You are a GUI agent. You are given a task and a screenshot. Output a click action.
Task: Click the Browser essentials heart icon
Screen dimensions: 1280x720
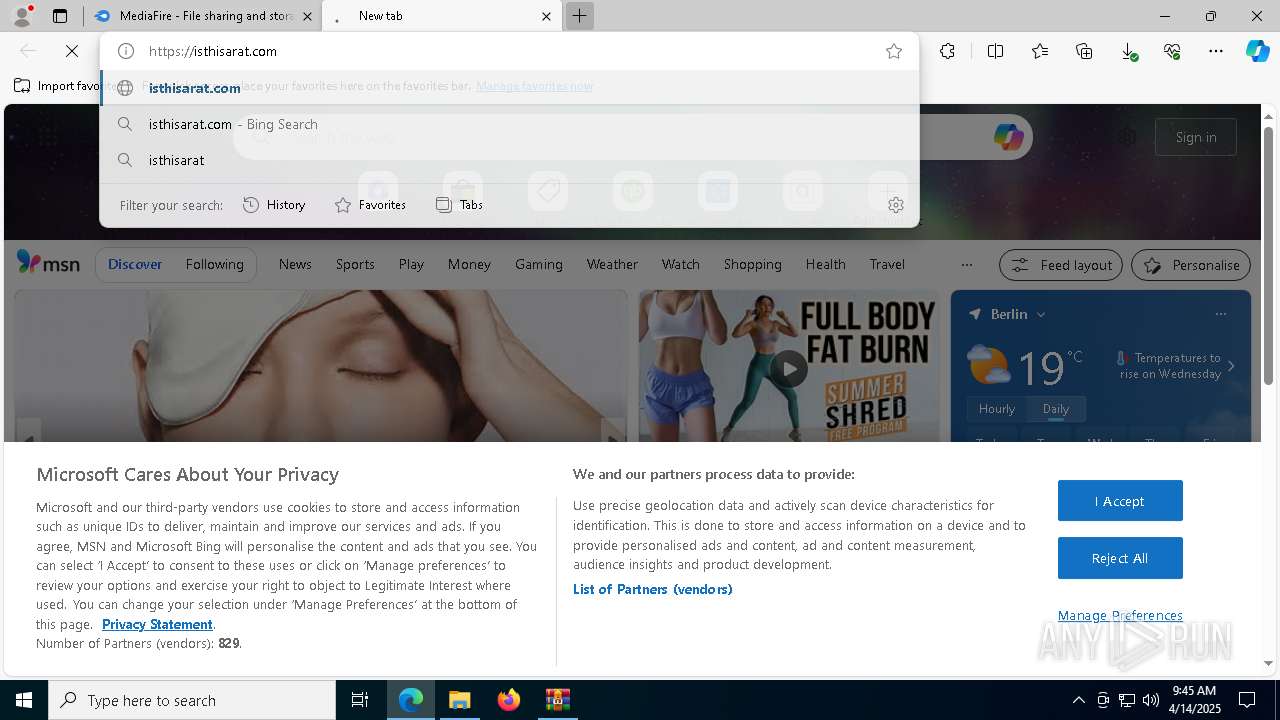(1172, 51)
